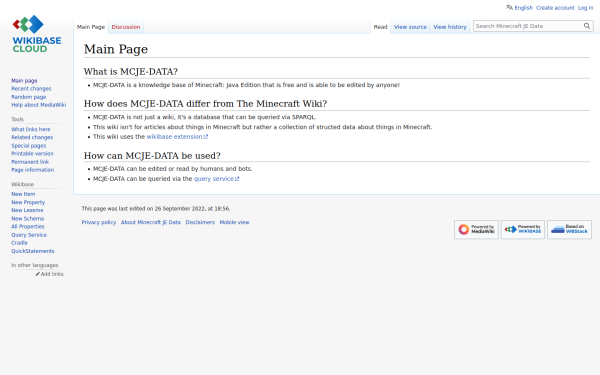
Task: Click the Add links pencil link
Action: (x=50, y=274)
